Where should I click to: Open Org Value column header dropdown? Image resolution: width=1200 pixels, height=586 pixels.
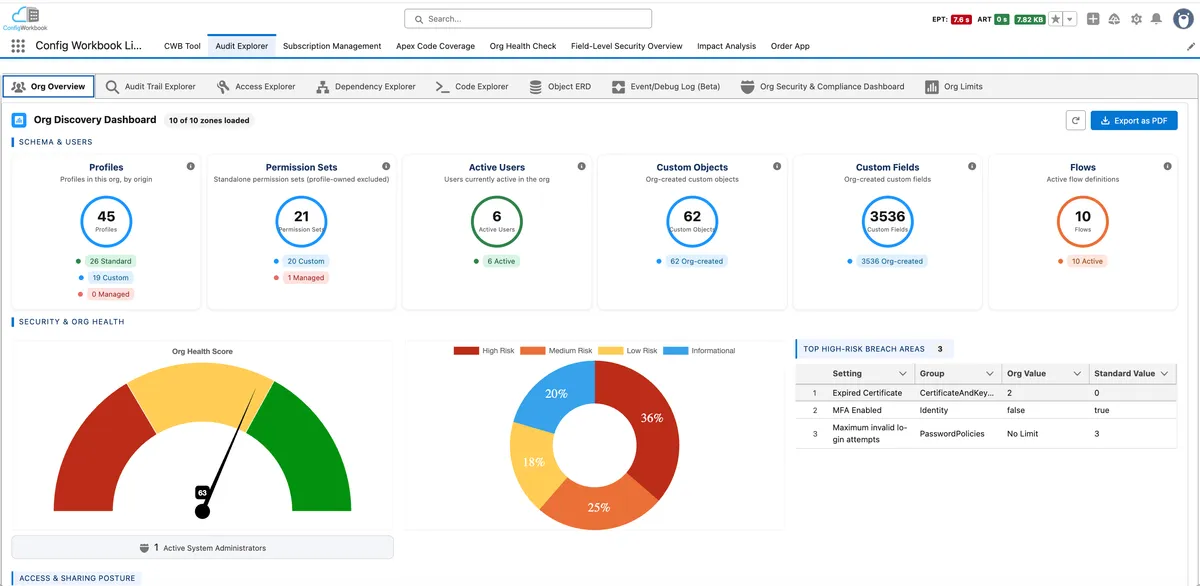tap(1077, 374)
